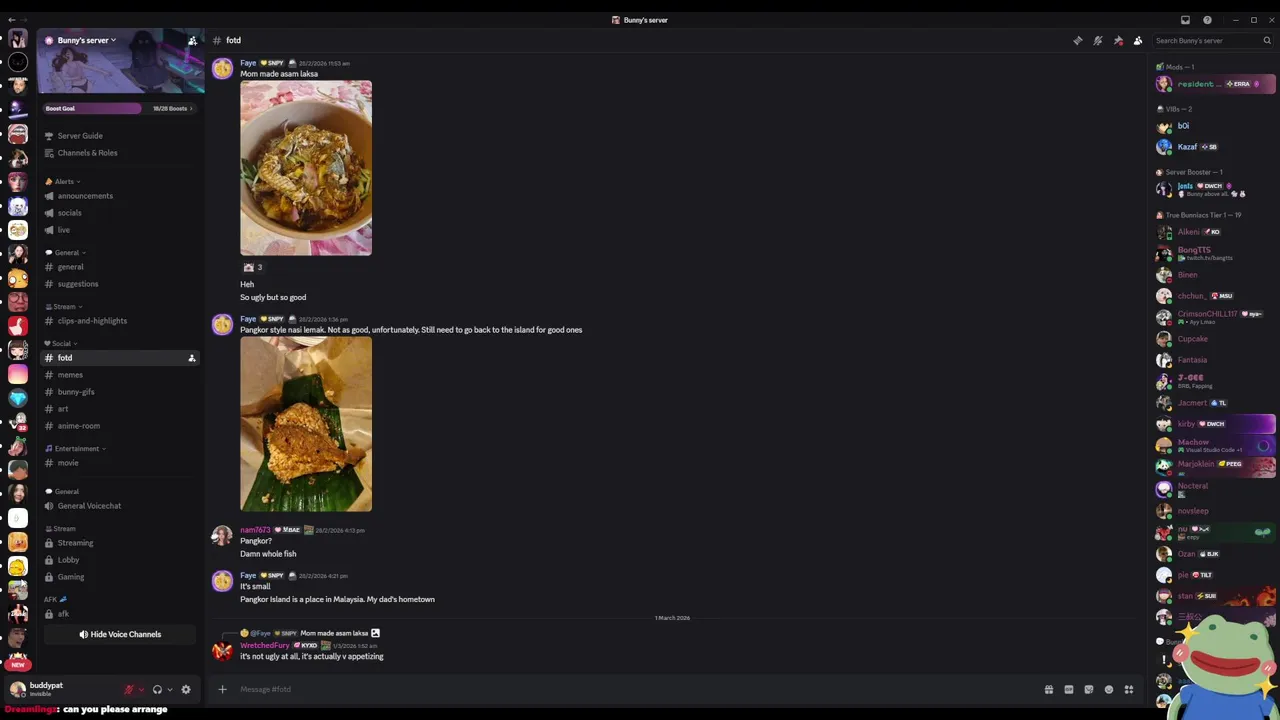
Task: Open member CrimsonCHILL117 in list
Action: tap(1208, 316)
